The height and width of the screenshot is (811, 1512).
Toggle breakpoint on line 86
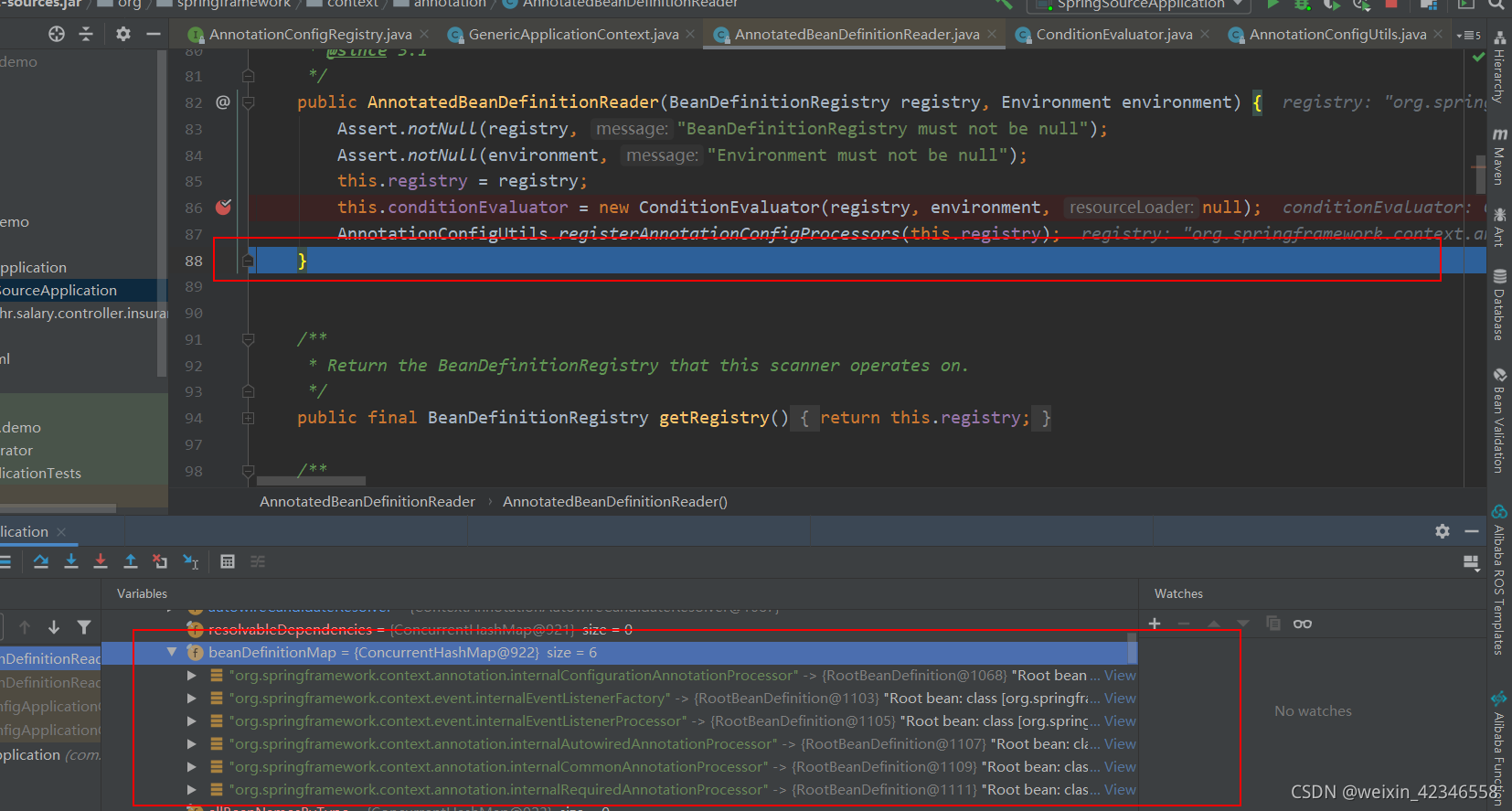point(223,207)
